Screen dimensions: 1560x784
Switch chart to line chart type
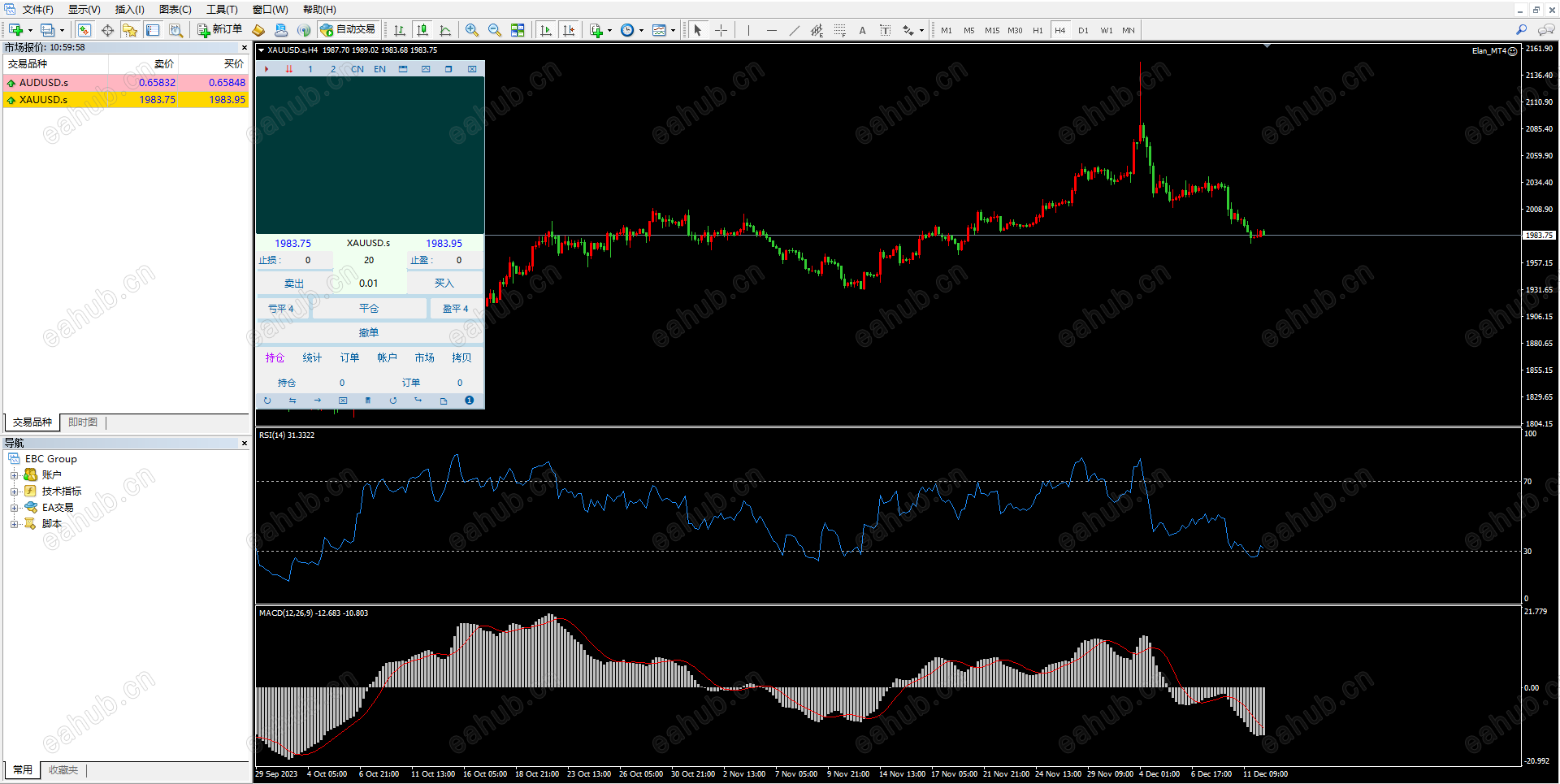pos(445,30)
